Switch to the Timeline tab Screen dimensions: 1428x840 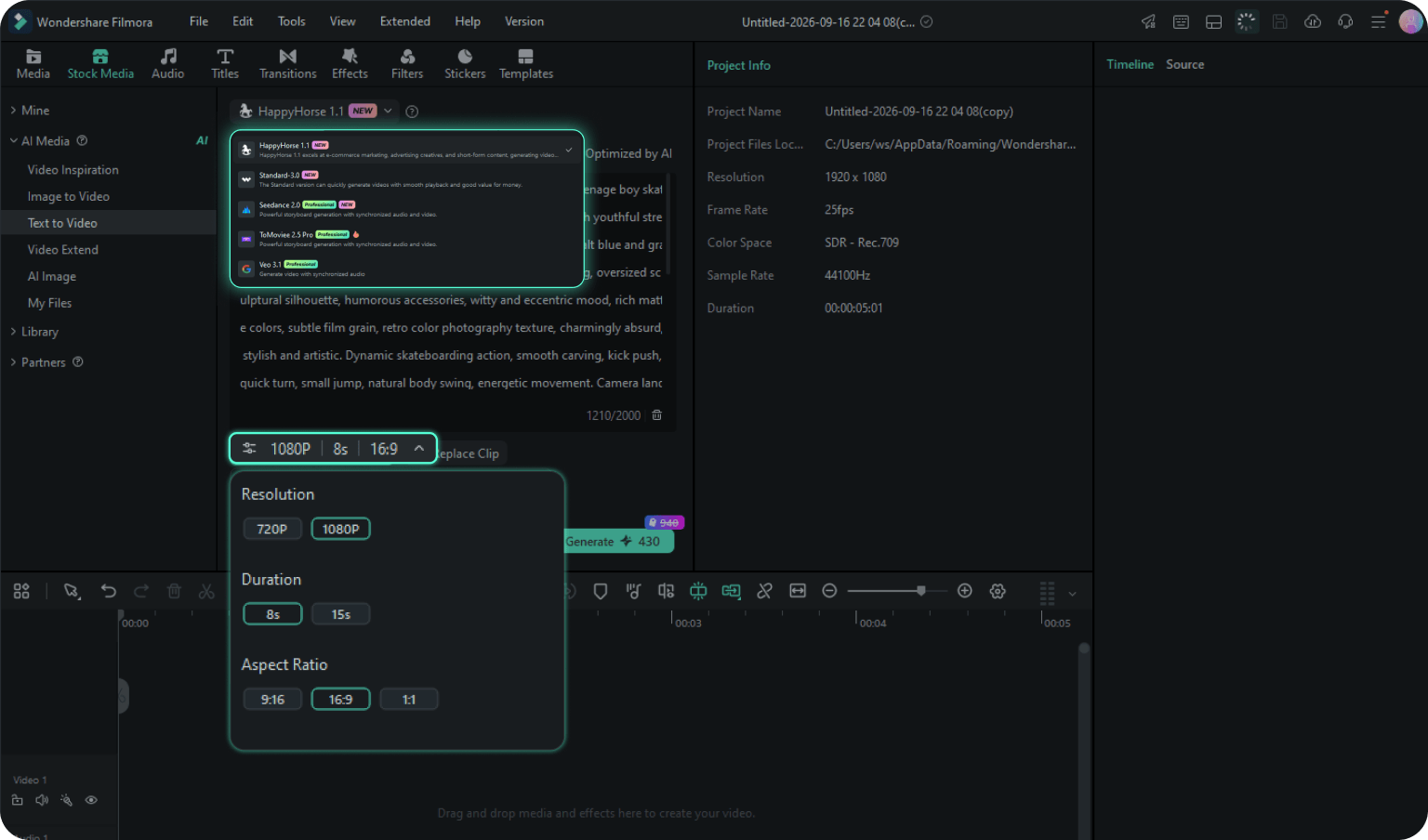[x=1130, y=64]
